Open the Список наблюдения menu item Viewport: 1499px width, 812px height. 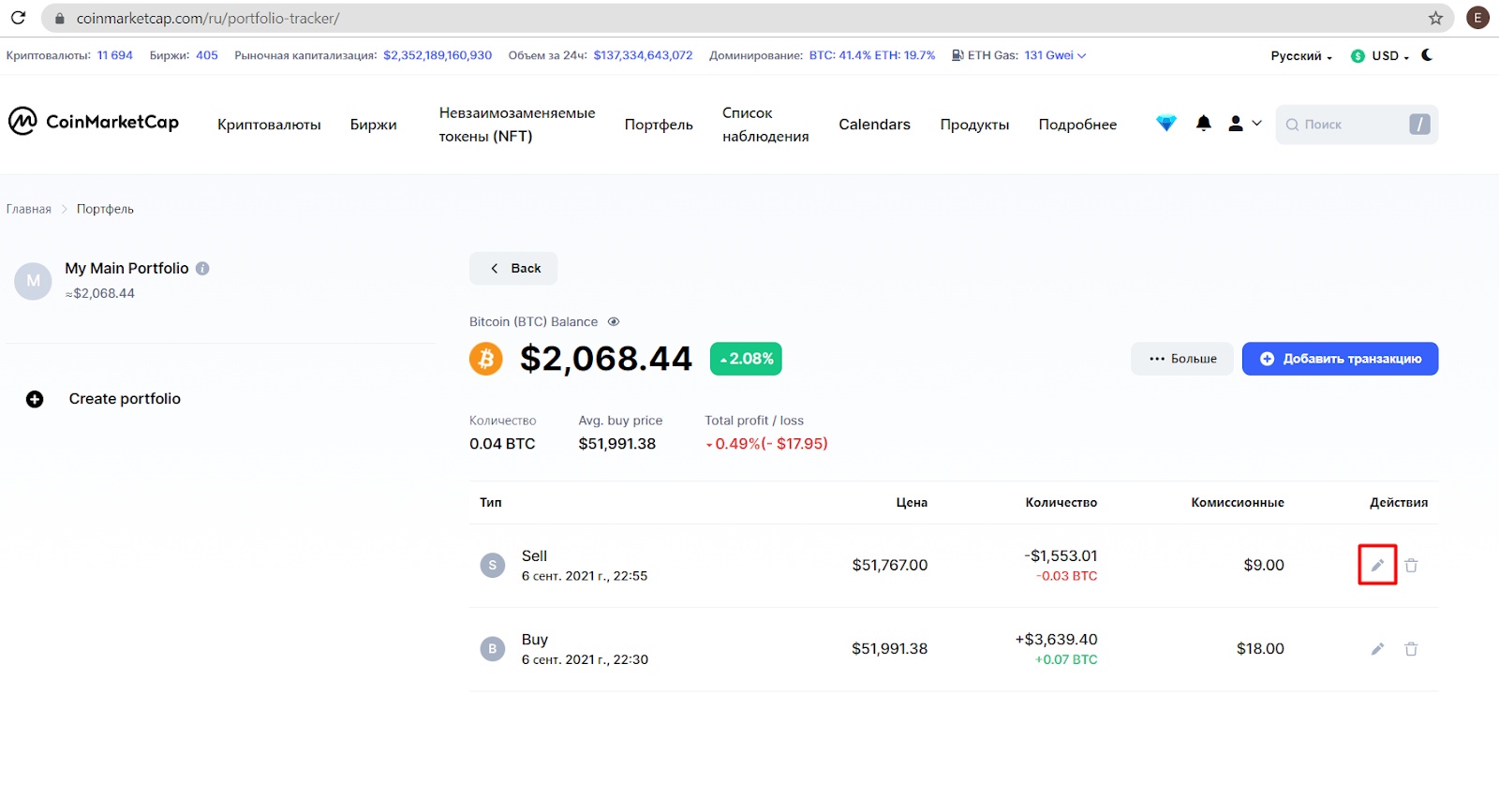(765, 125)
